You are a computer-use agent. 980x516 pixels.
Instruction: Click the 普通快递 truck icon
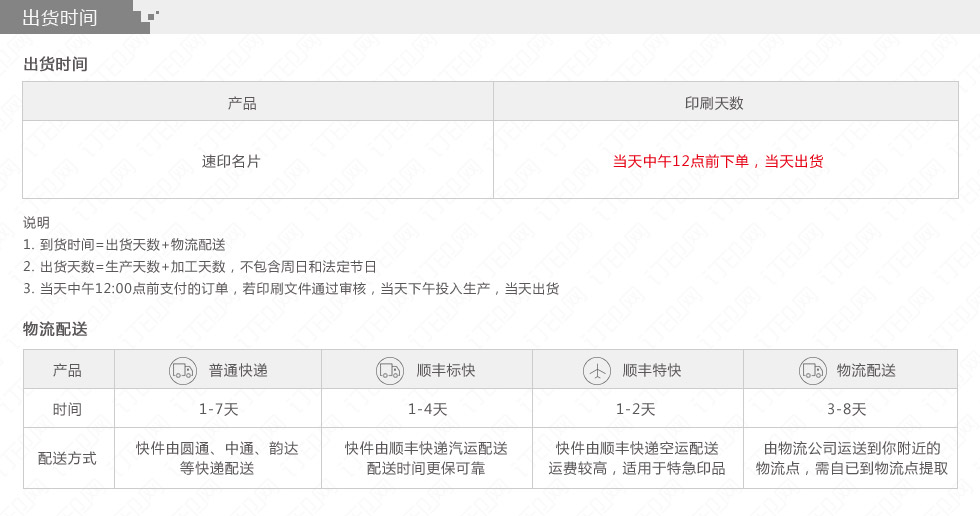[183, 371]
